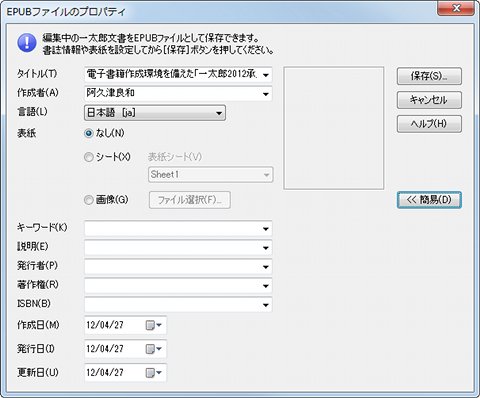Click the 発行日(I) date value 12/04/27
This screenshot has width=480, height=398.
(105, 349)
